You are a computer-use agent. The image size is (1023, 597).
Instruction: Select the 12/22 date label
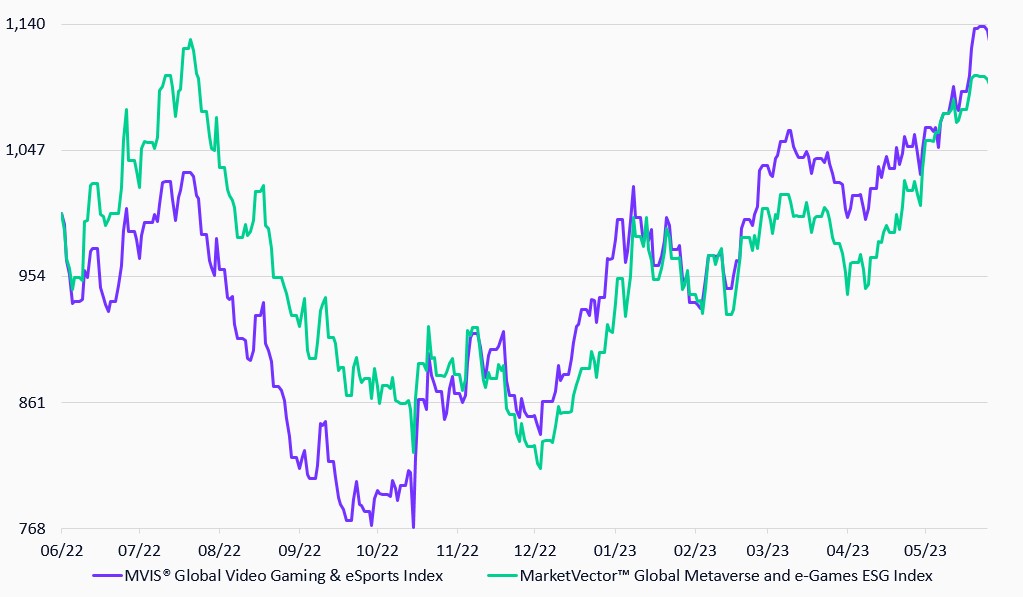pos(534,551)
